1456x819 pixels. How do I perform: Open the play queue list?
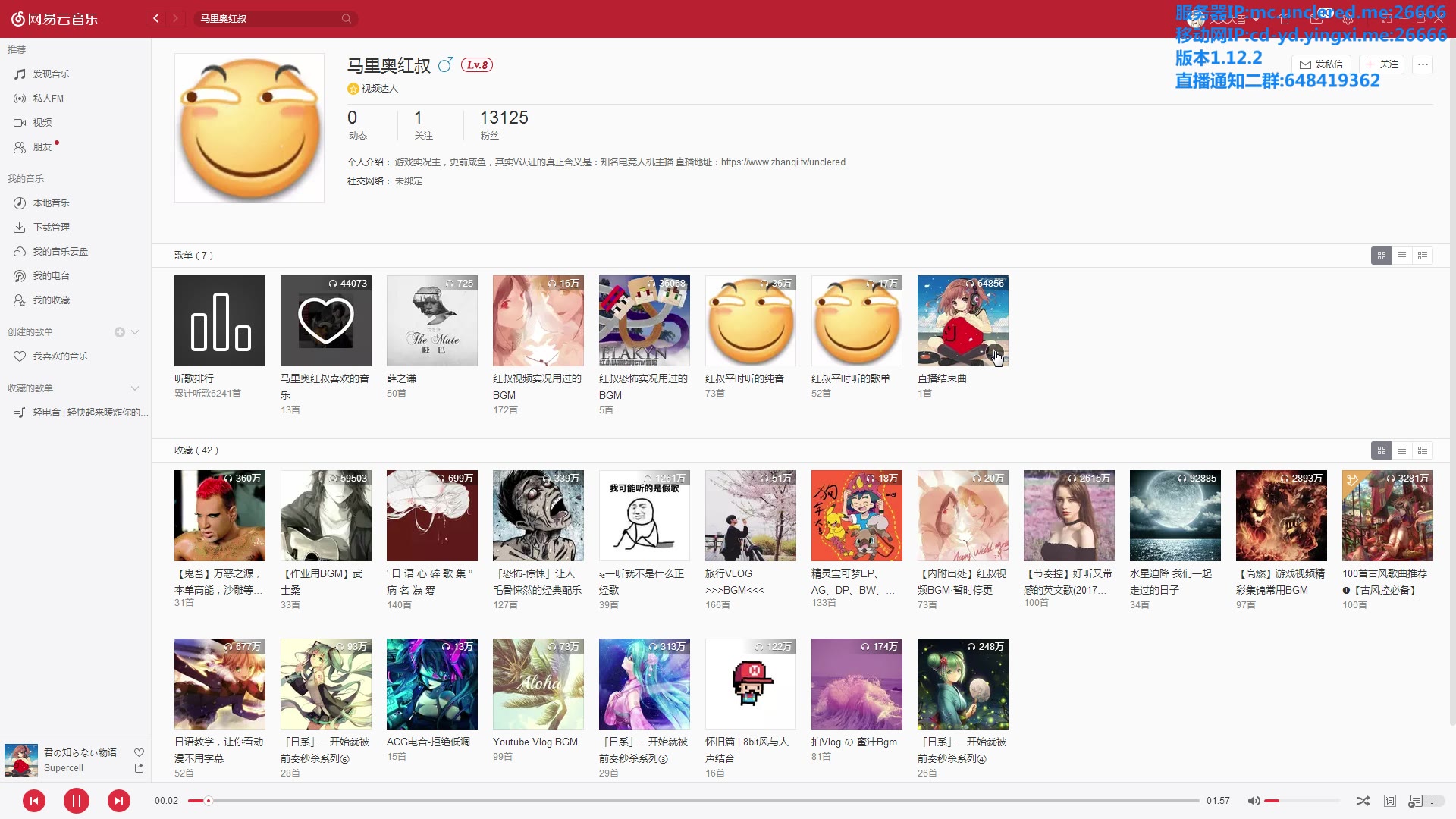[x=1416, y=801]
